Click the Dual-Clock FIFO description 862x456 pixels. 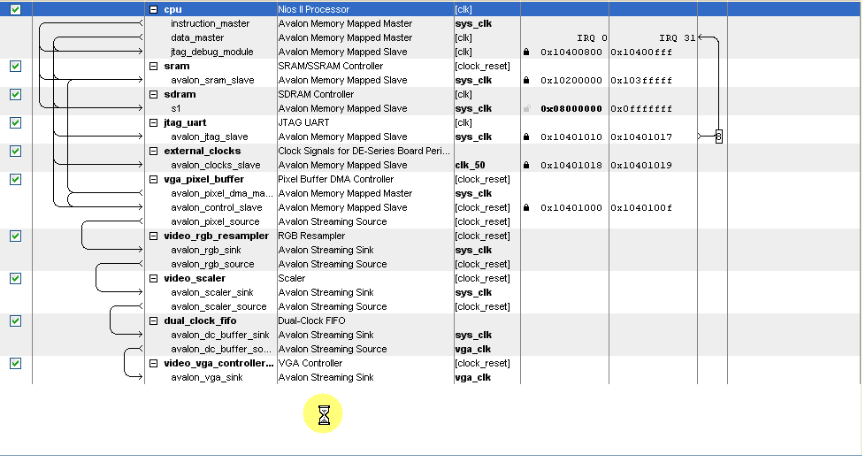tap(312, 321)
